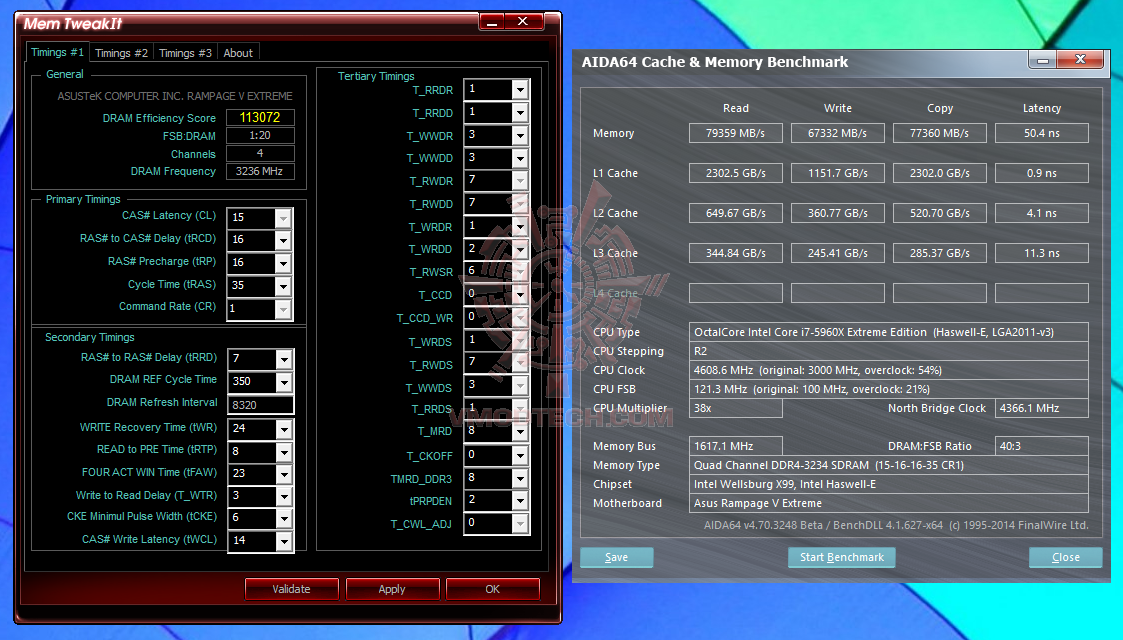This screenshot has height=640, width=1123.
Task: Open the Command Rate (CR) dropdown
Action: pyautogui.click(x=284, y=309)
